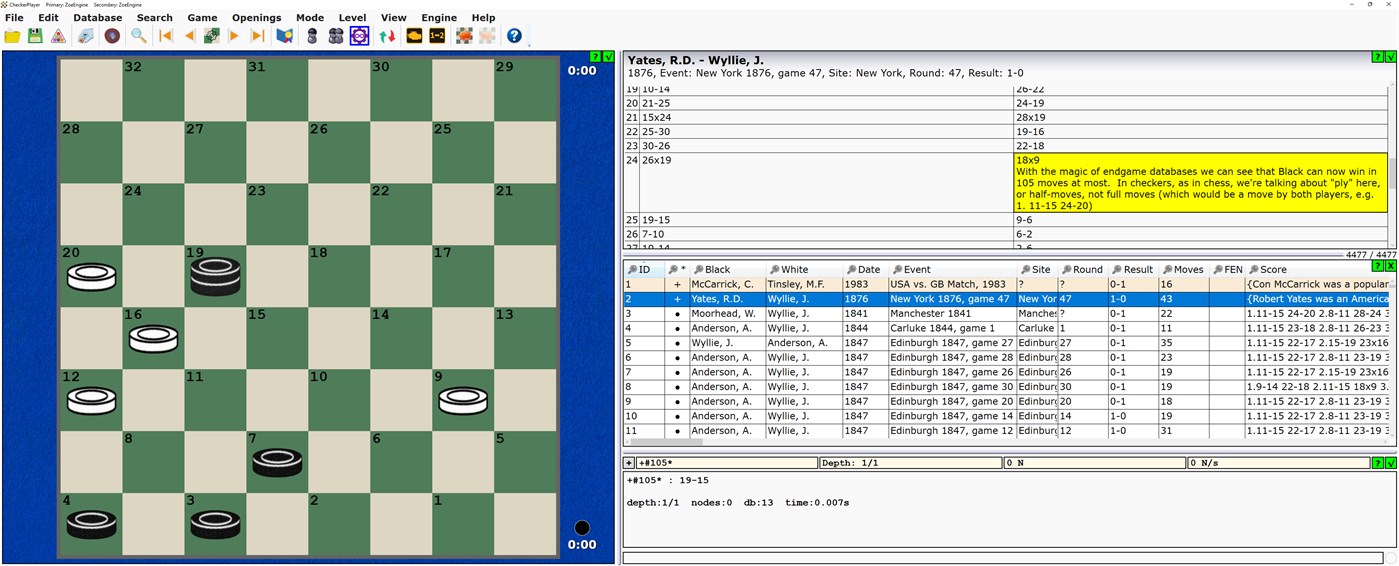Jump to the start of the game
Viewport: 1399px width, 566px height.
[166, 36]
